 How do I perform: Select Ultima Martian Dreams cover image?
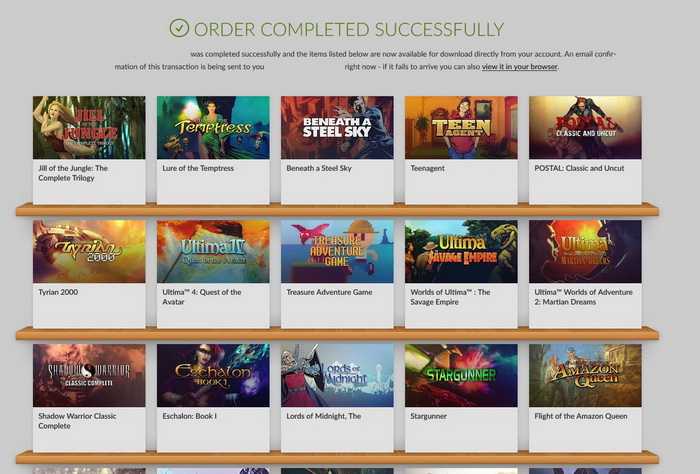pyautogui.click(x=586, y=251)
